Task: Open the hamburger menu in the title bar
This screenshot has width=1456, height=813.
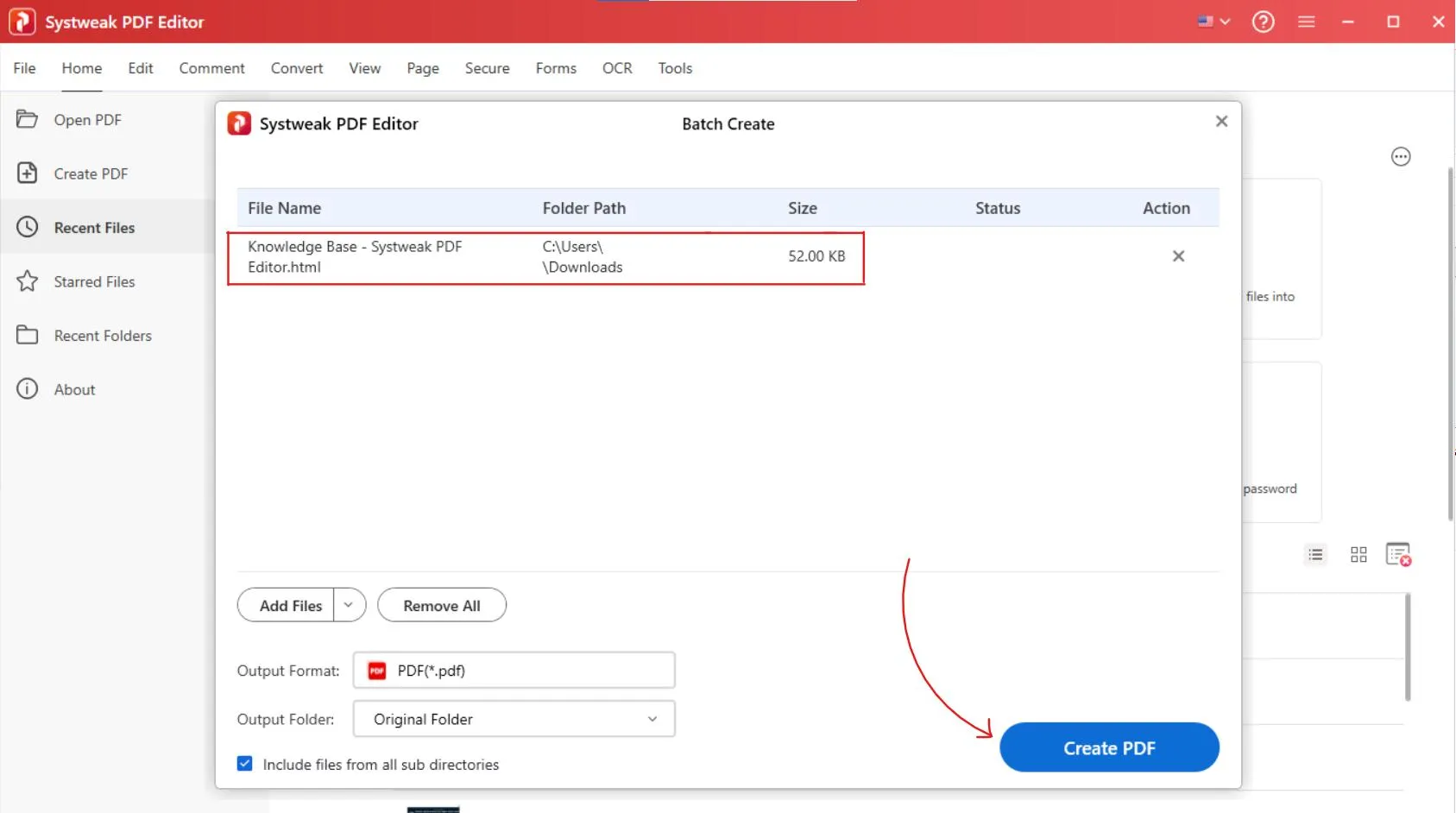Action: pos(1307,22)
